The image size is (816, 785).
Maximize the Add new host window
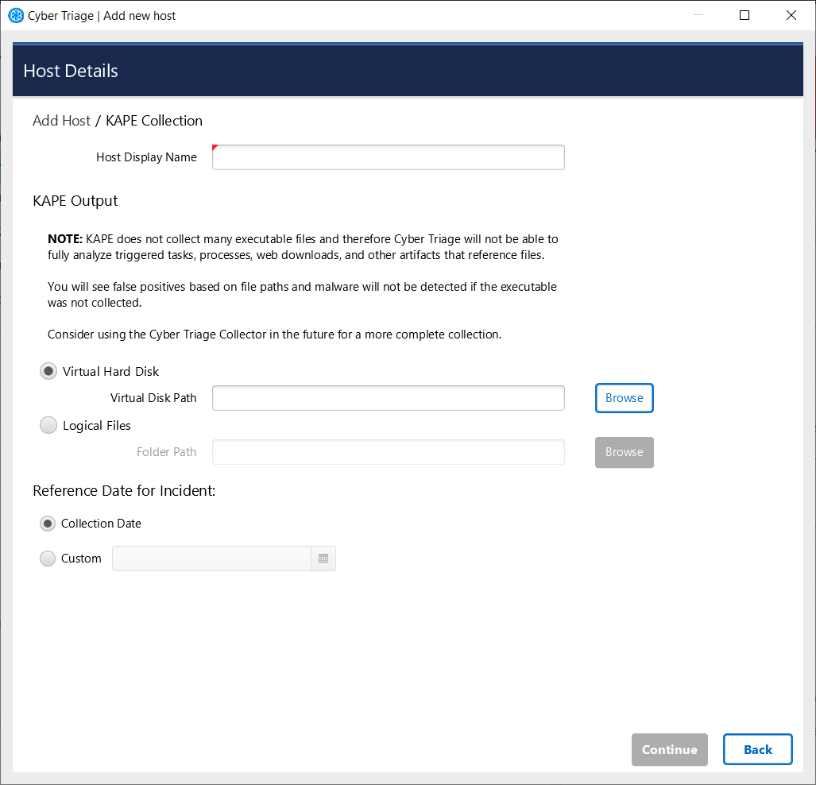click(744, 16)
